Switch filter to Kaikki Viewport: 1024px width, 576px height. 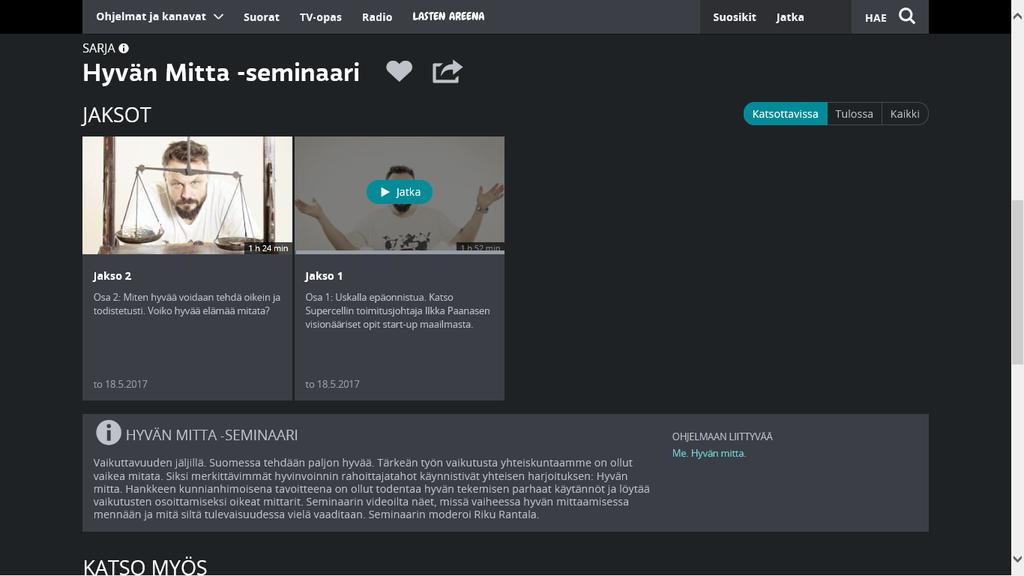[904, 114]
